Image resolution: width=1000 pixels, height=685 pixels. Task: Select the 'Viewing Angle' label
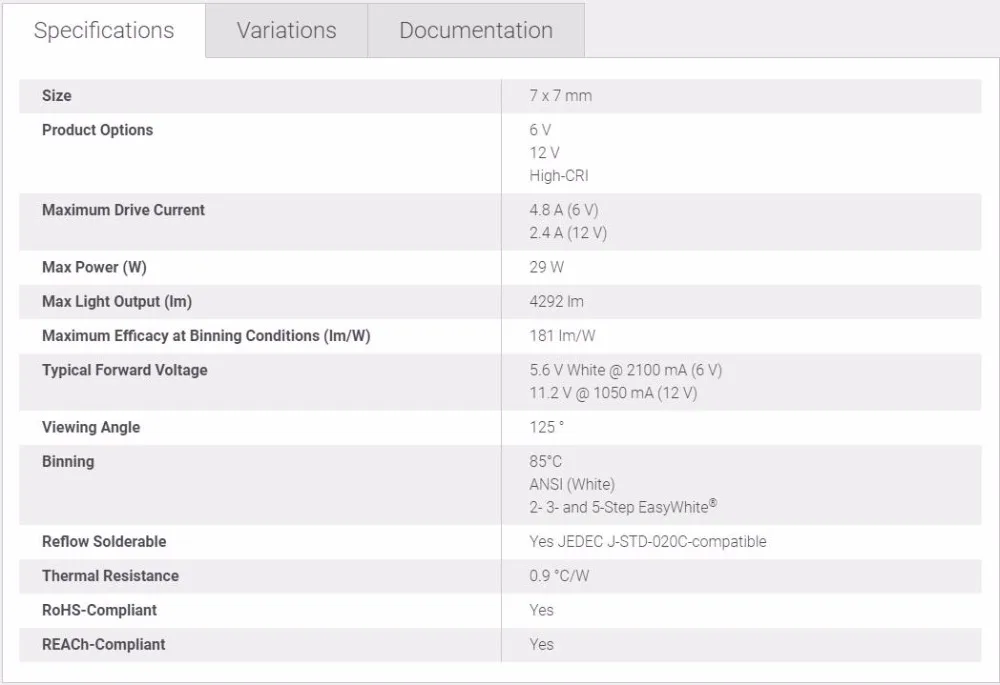(x=91, y=427)
